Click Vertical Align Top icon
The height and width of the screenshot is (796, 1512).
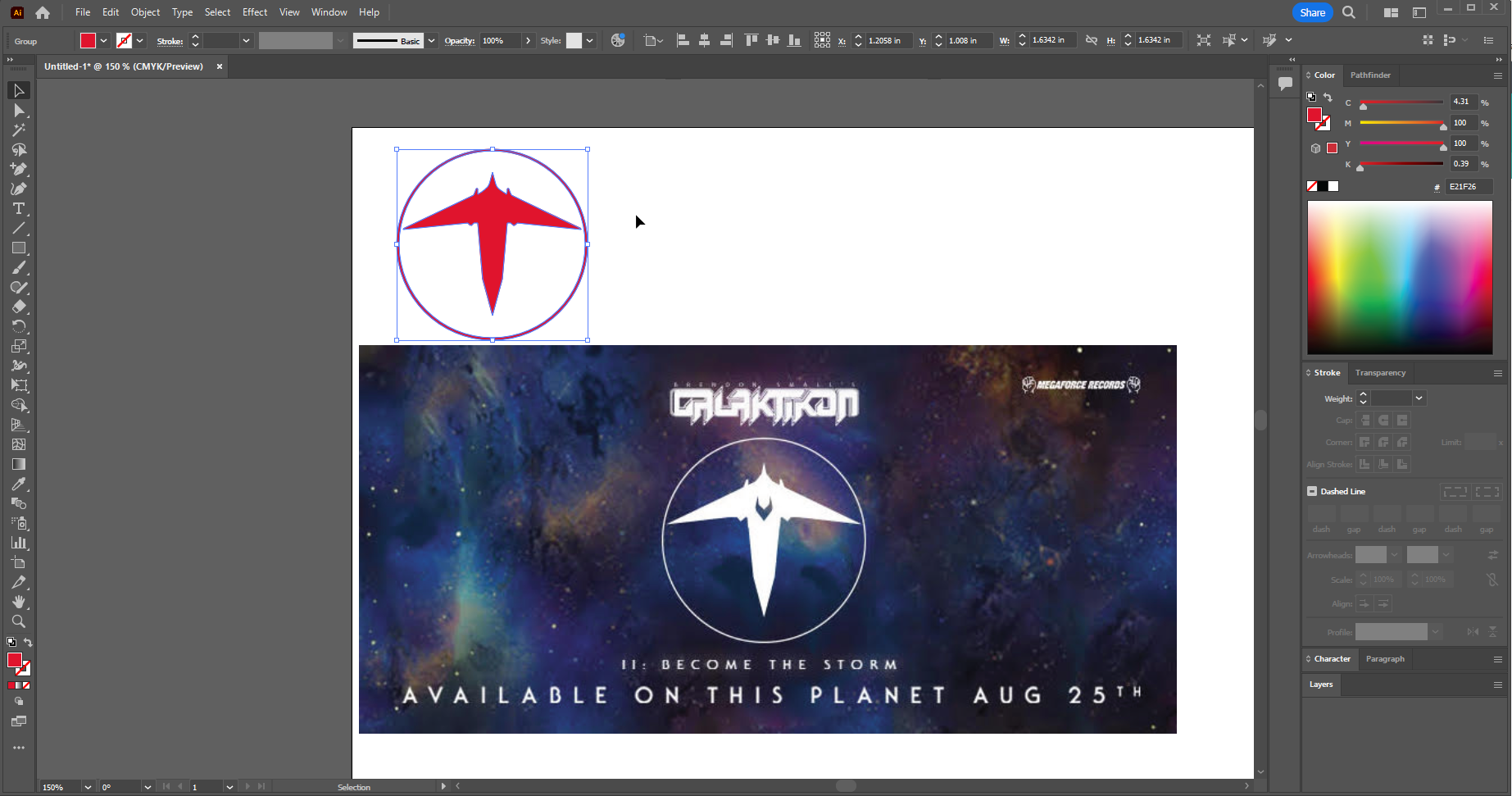point(751,40)
